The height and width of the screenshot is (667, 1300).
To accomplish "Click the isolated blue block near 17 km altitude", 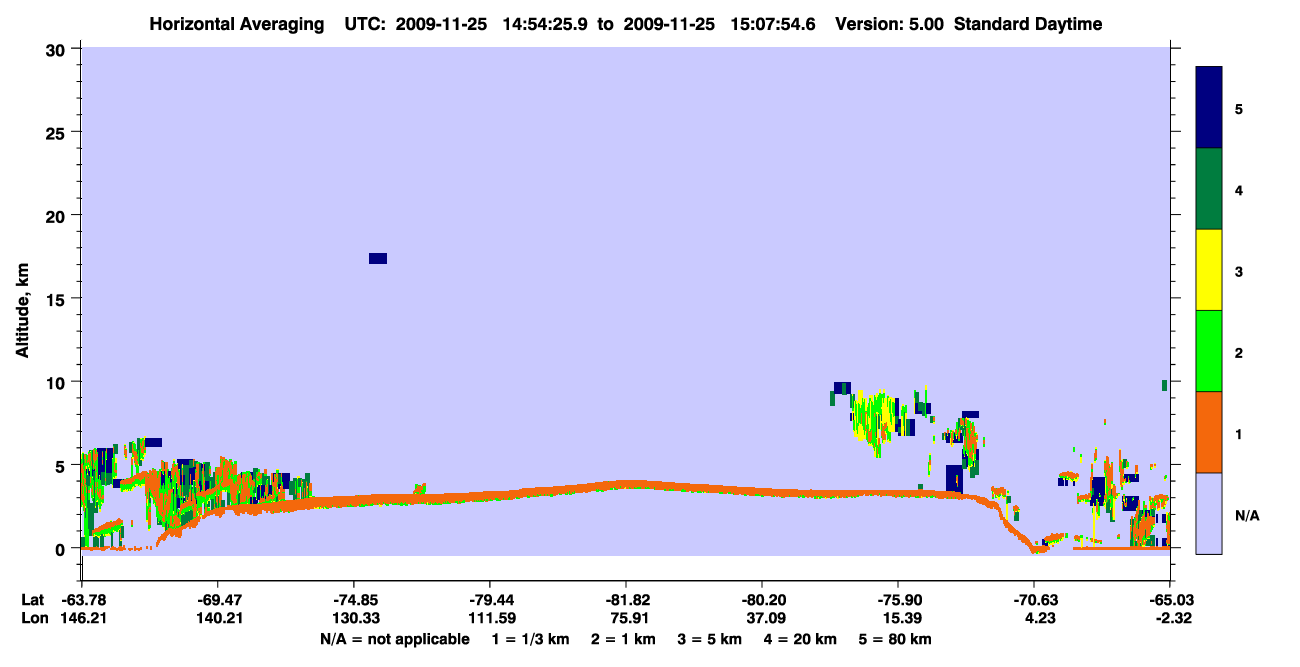I will (x=377, y=258).
